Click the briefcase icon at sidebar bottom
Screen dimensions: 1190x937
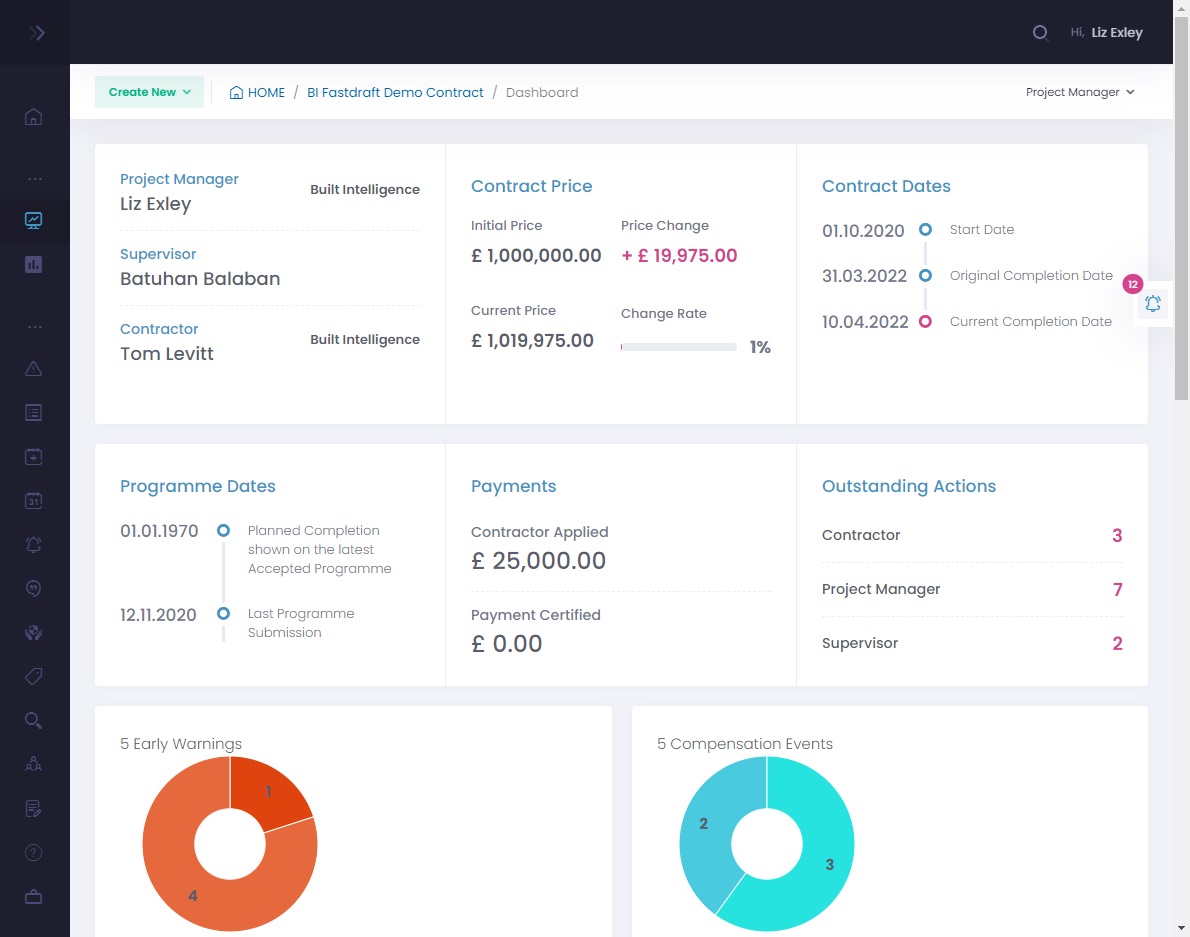33,896
